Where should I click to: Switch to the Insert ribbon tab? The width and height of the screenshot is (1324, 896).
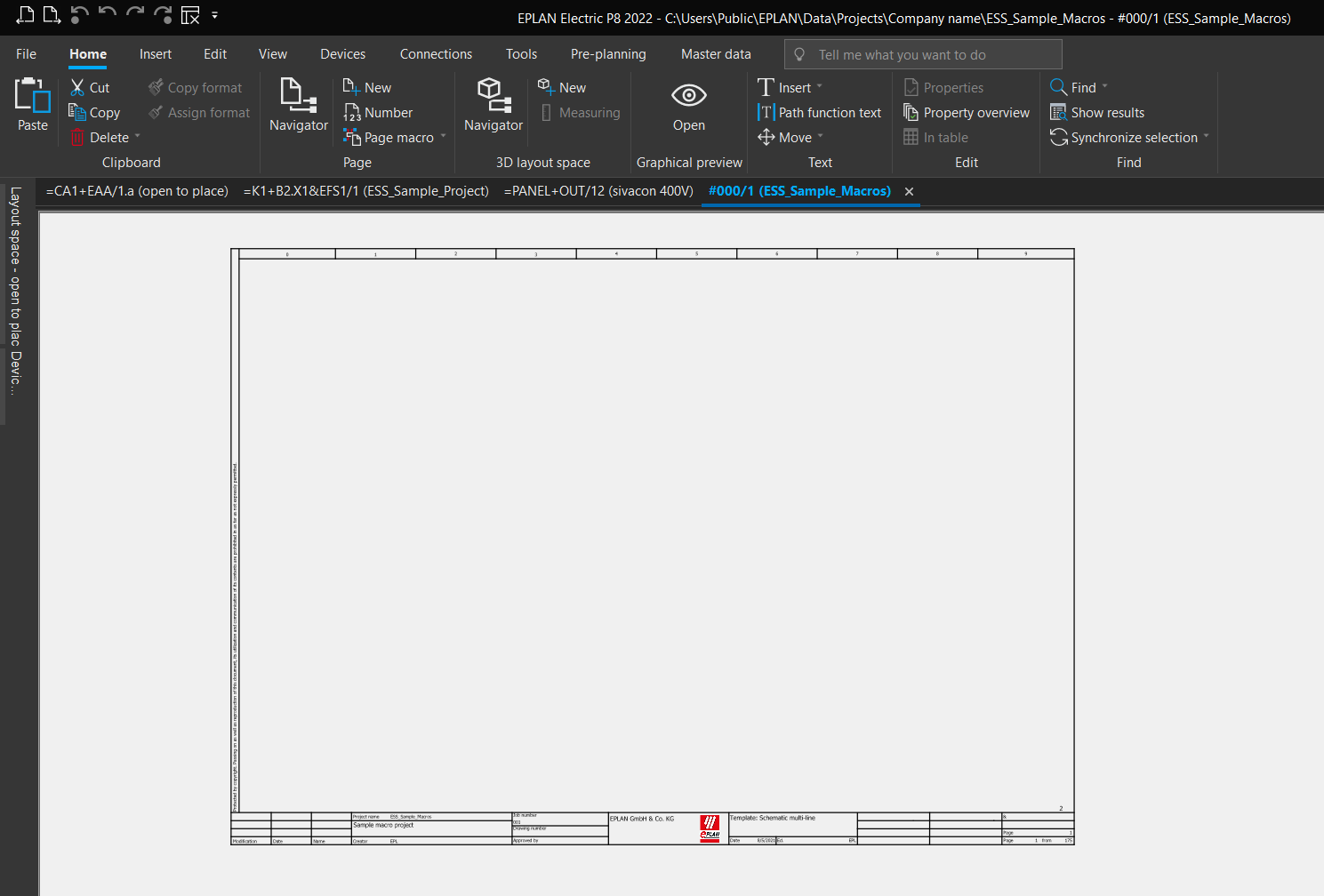pyautogui.click(x=156, y=54)
